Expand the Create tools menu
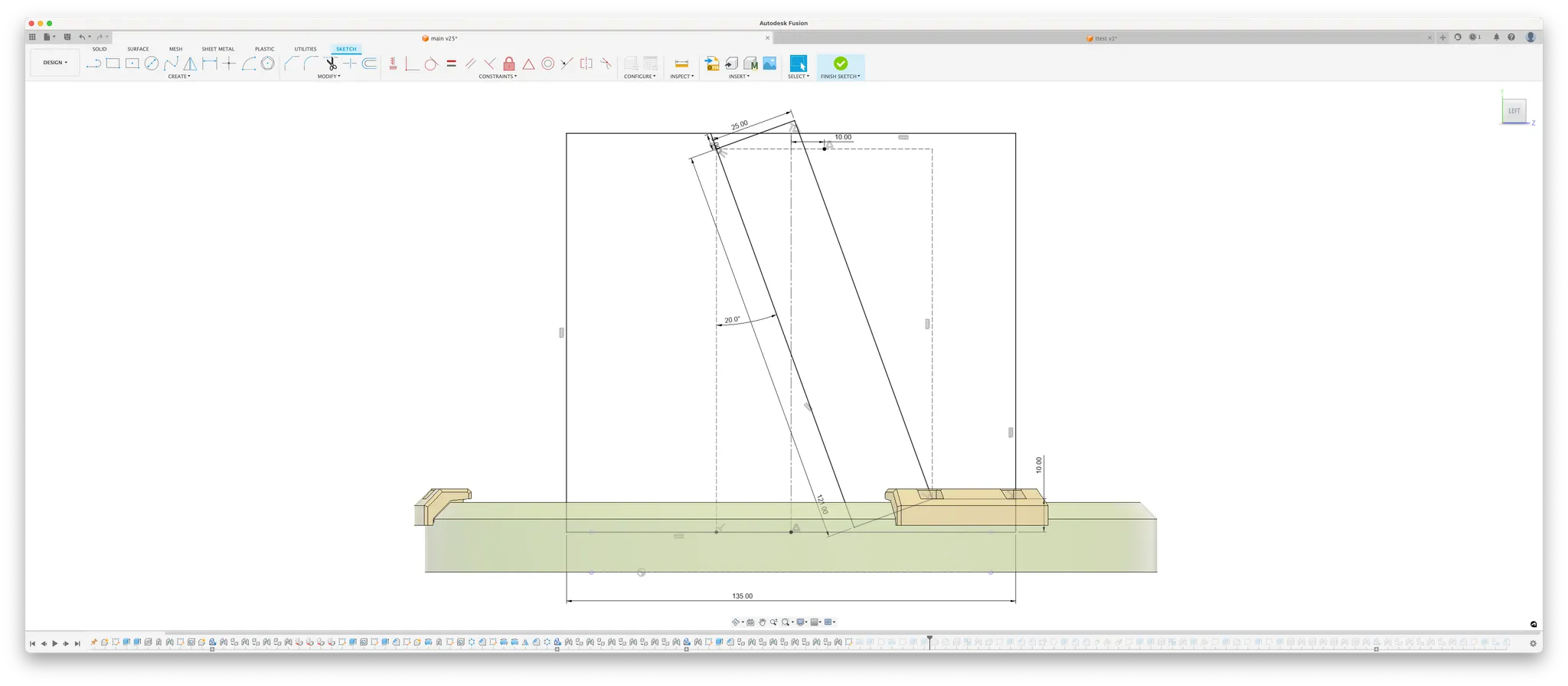 [178, 77]
